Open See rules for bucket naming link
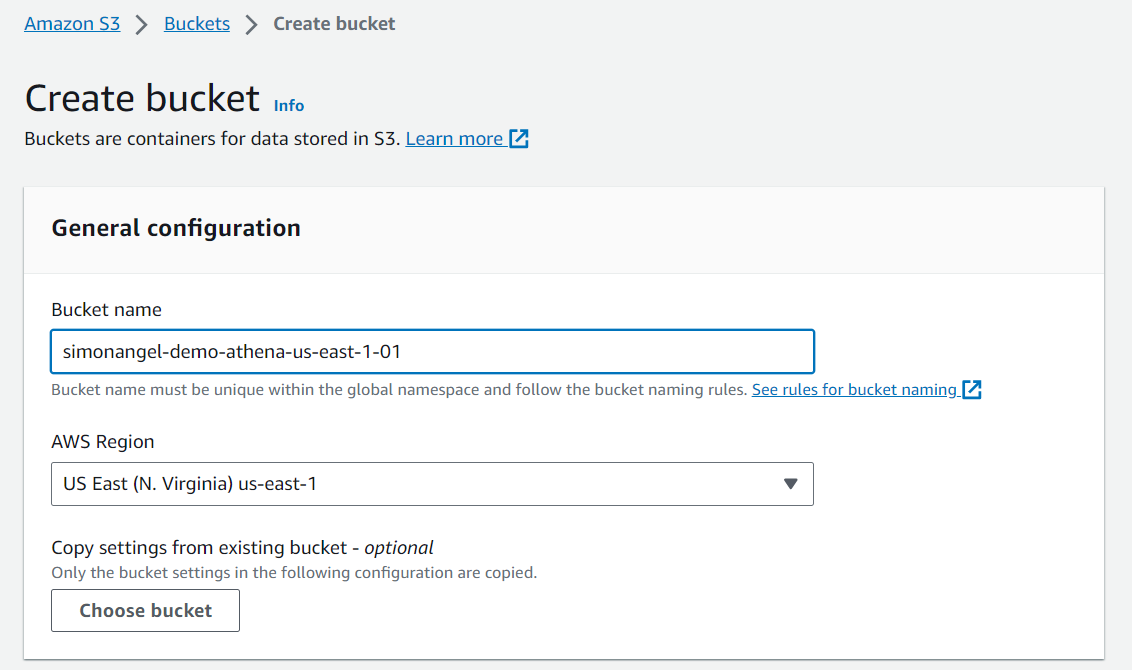1132x670 pixels. [855, 390]
